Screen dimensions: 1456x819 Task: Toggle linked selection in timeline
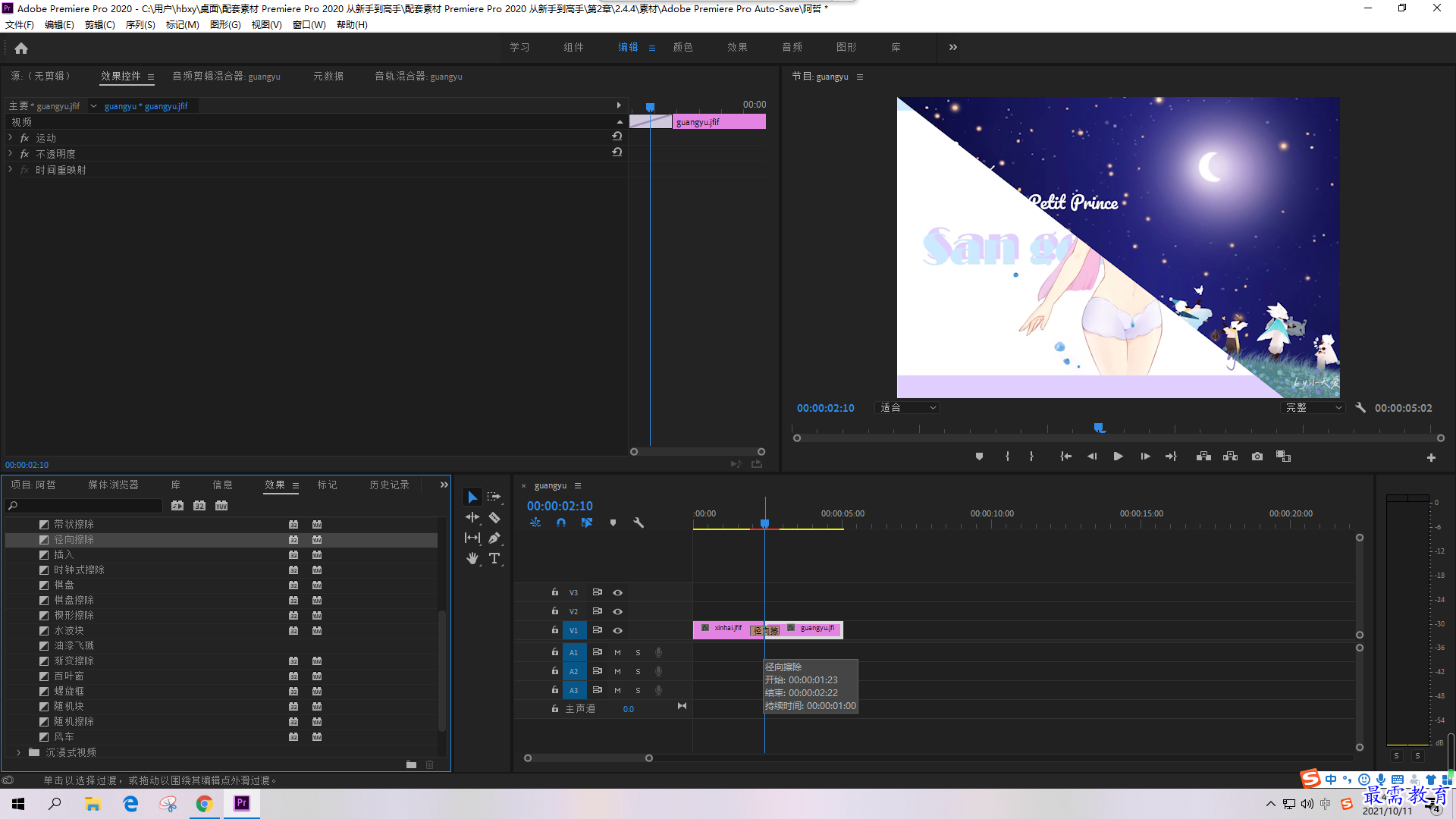587,522
